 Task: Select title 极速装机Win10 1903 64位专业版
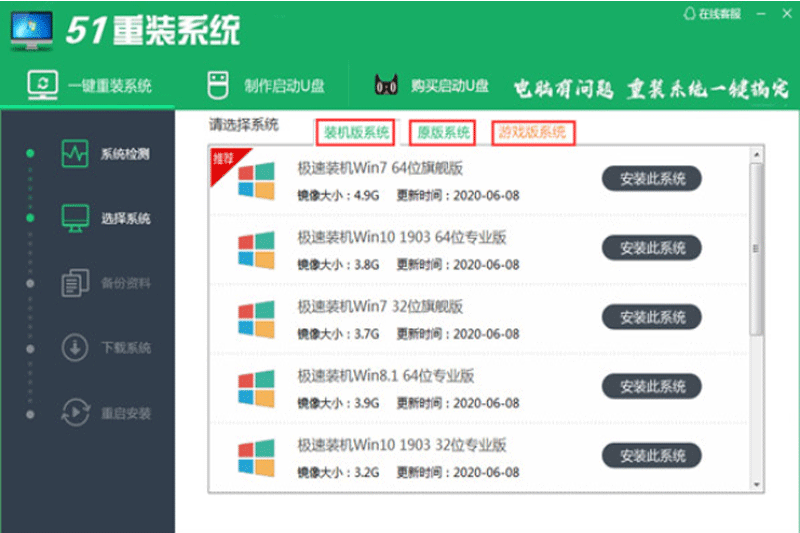click(402, 237)
